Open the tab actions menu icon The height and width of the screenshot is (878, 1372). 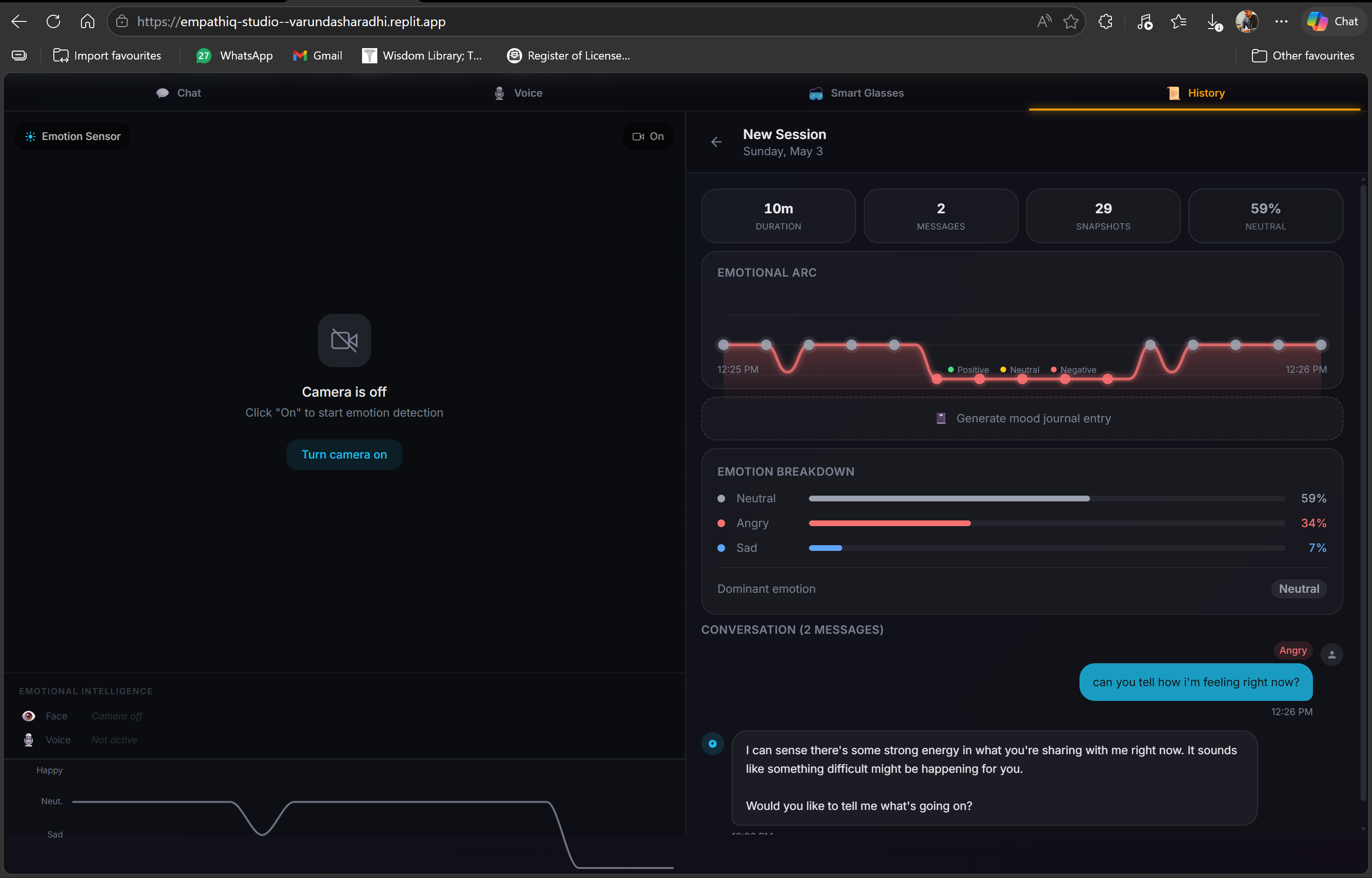20,55
